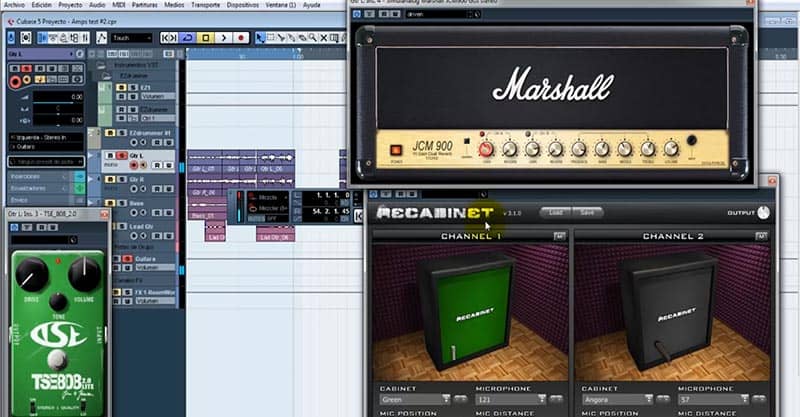
Task: Open the Touch automation mode dropdown
Action: 132,38
